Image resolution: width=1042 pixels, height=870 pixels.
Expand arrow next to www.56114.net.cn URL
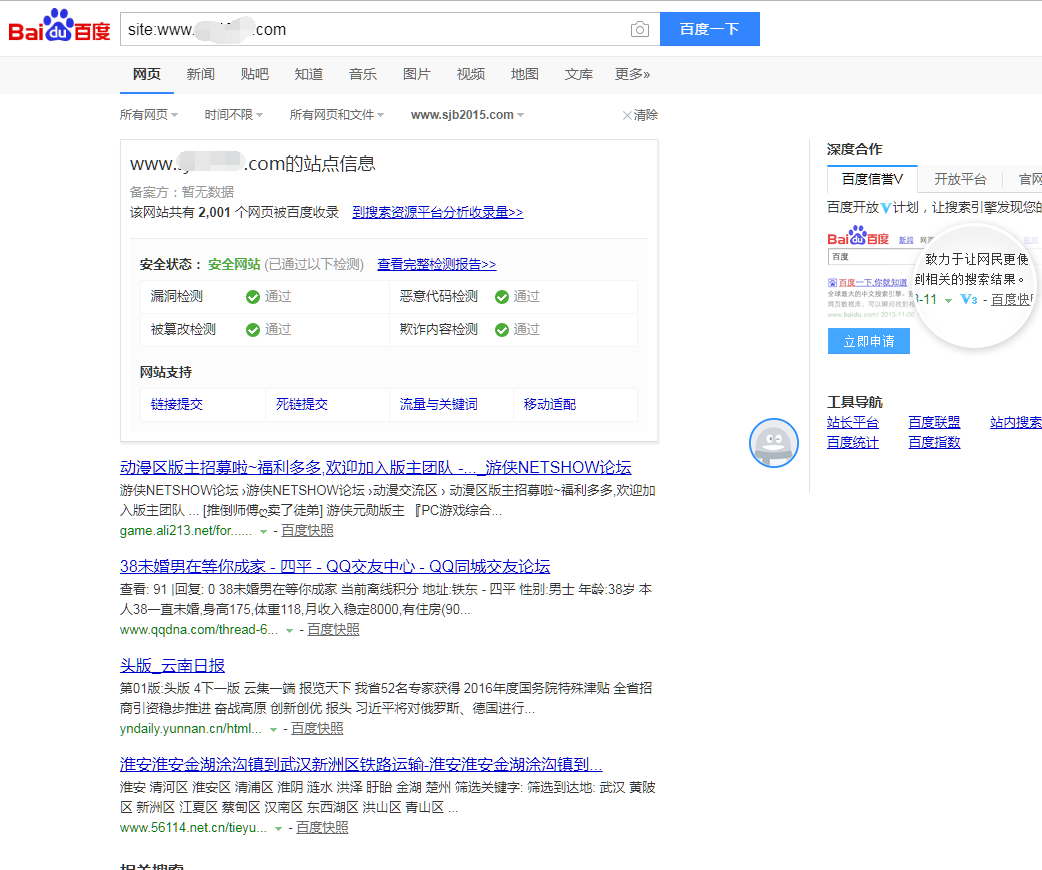(x=278, y=828)
